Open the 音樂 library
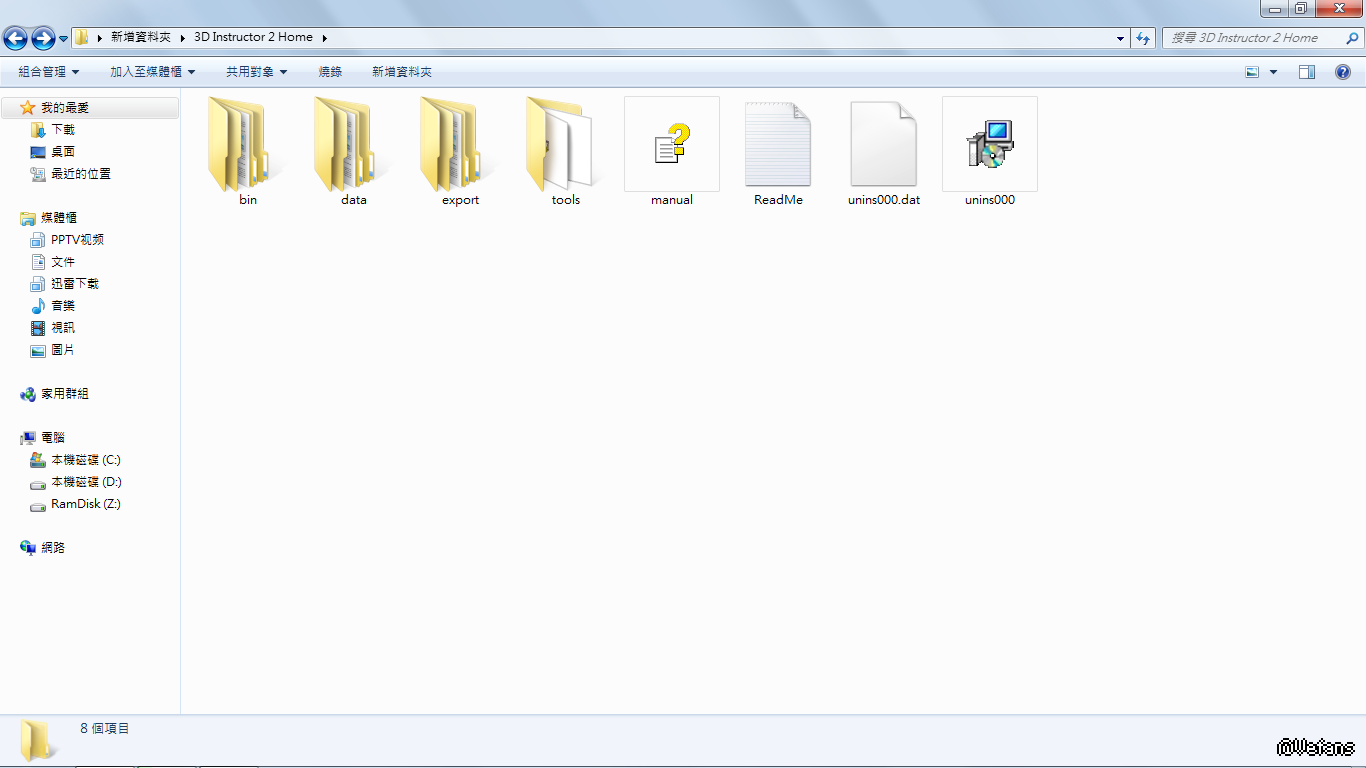Viewport: 1366px width, 768px height. click(x=63, y=306)
